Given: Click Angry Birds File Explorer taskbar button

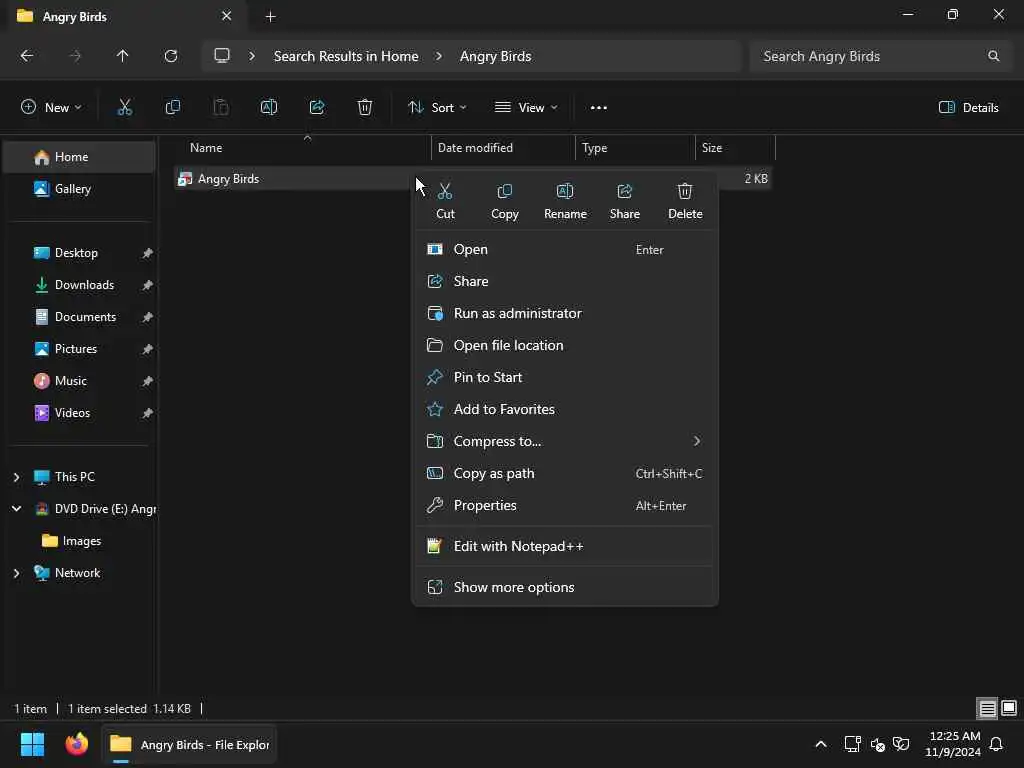Looking at the screenshot, I should pyautogui.click(x=189, y=744).
